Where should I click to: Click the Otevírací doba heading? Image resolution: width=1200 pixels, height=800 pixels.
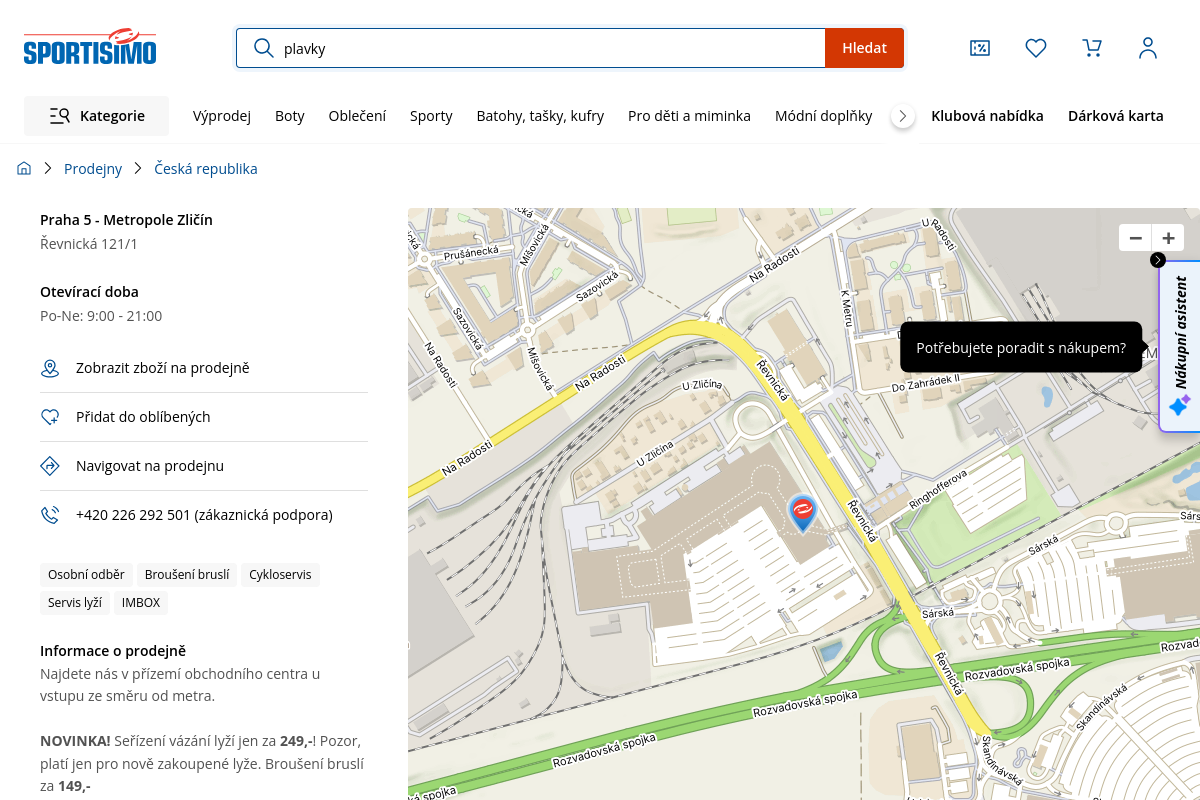89,292
